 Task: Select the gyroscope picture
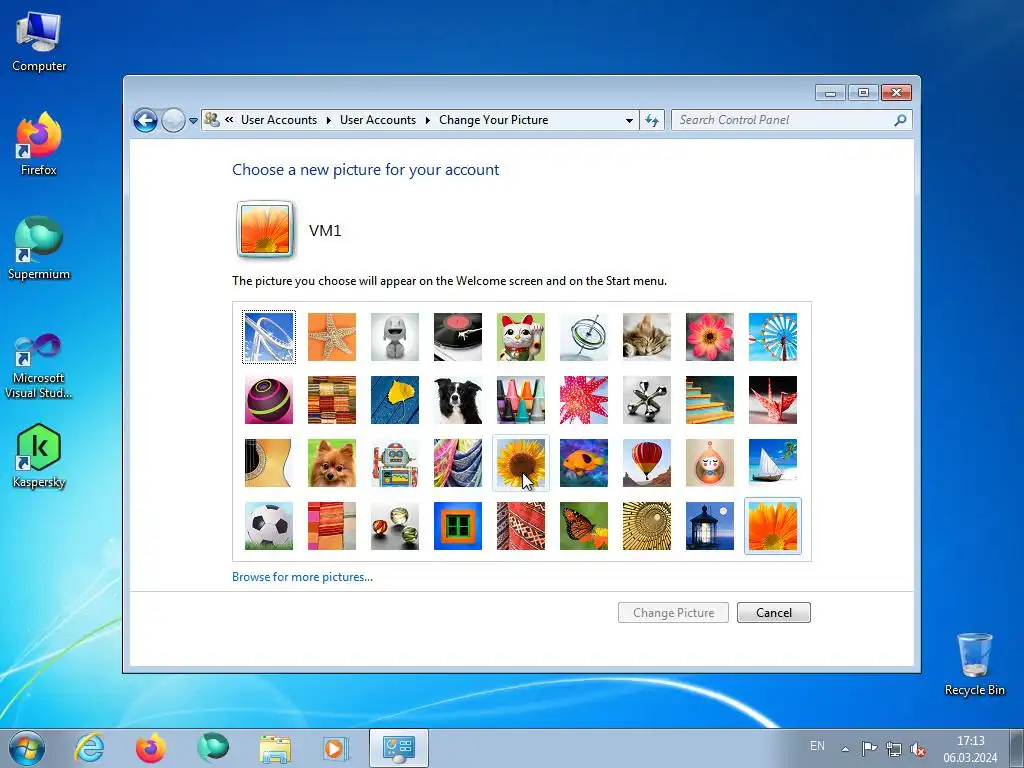pos(584,337)
